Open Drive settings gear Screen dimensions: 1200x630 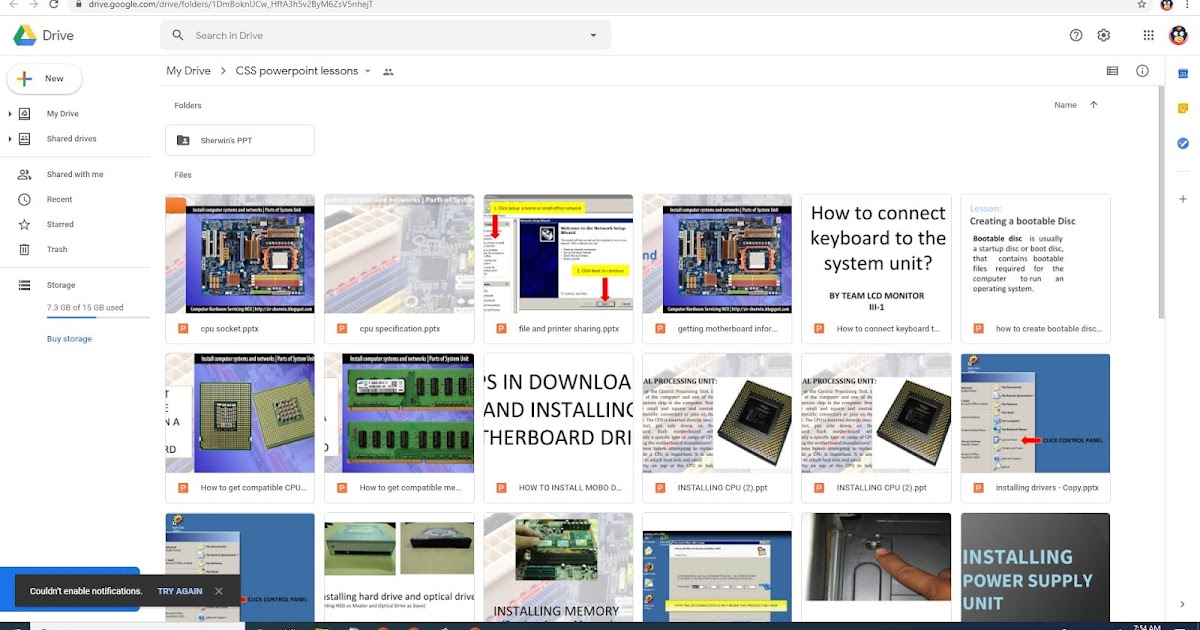pyautogui.click(x=1103, y=34)
